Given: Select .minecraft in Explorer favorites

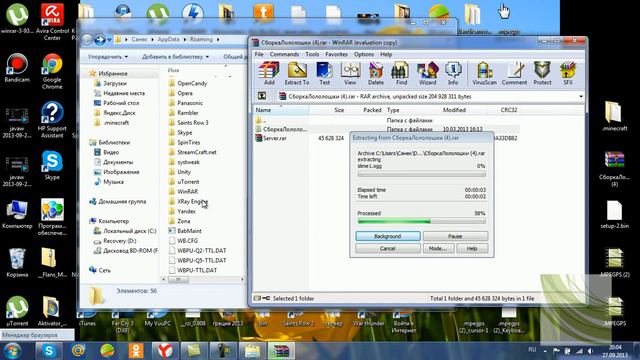Looking at the screenshot, I should tap(116, 122).
